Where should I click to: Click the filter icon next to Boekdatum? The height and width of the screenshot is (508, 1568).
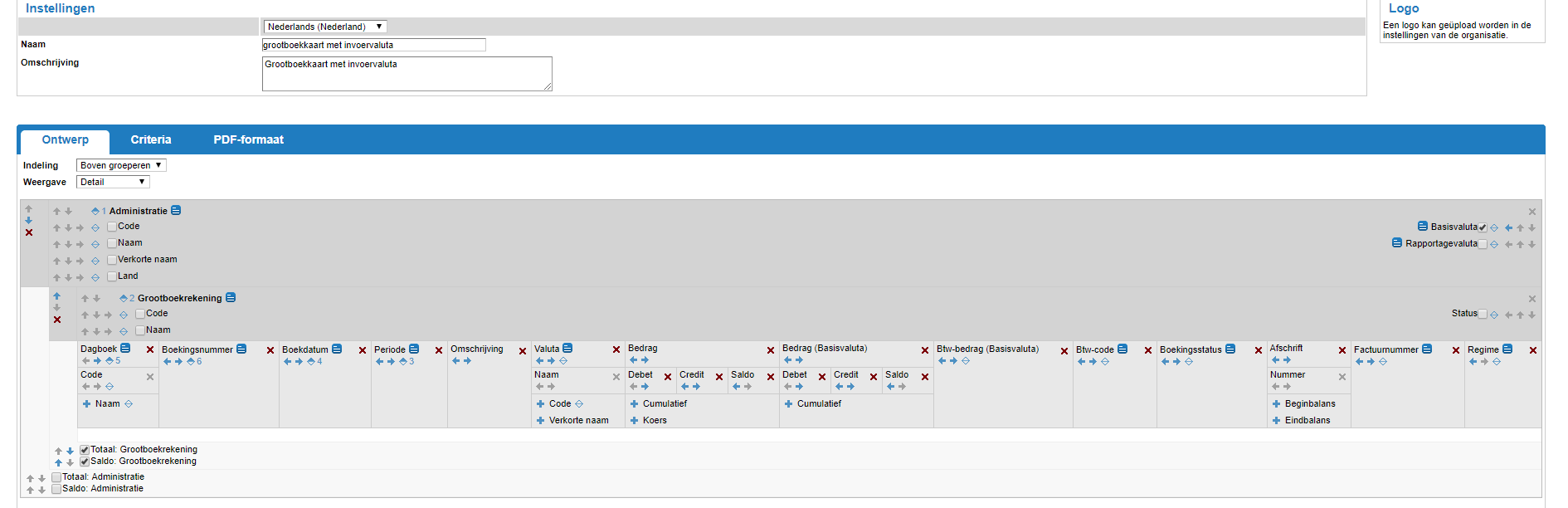click(337, 349)
